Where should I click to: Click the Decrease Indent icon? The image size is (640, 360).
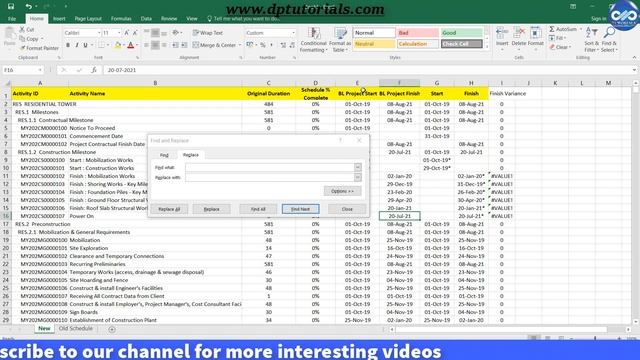tap(175, 45)
